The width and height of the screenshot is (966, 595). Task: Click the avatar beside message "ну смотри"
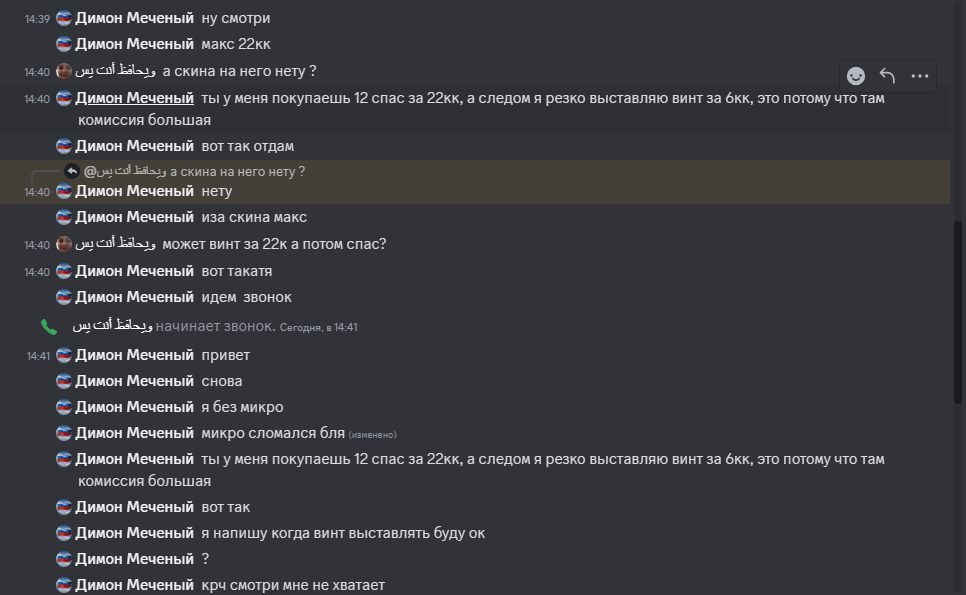tap(64, 18)
